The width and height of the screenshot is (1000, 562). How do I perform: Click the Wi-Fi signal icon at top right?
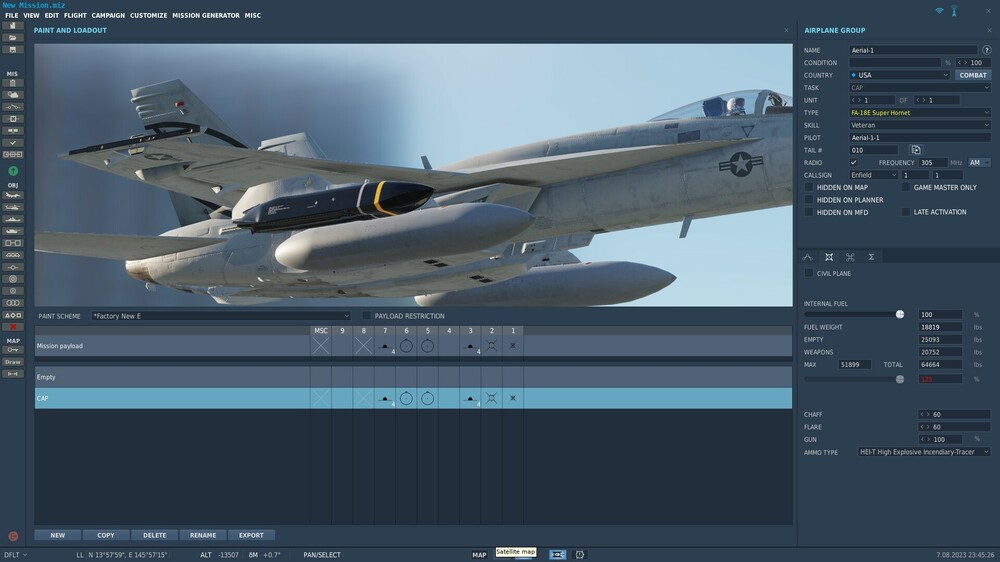tap(939, 11)
